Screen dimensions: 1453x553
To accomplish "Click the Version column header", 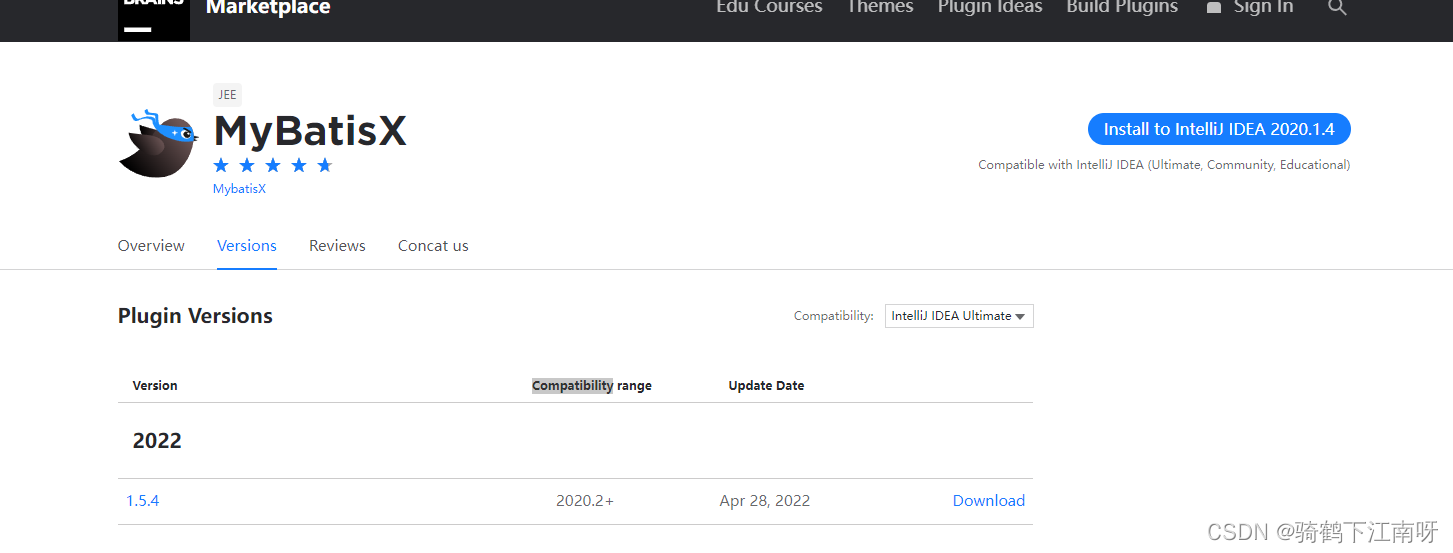I will pyautogui.click(x=155, y=385).
